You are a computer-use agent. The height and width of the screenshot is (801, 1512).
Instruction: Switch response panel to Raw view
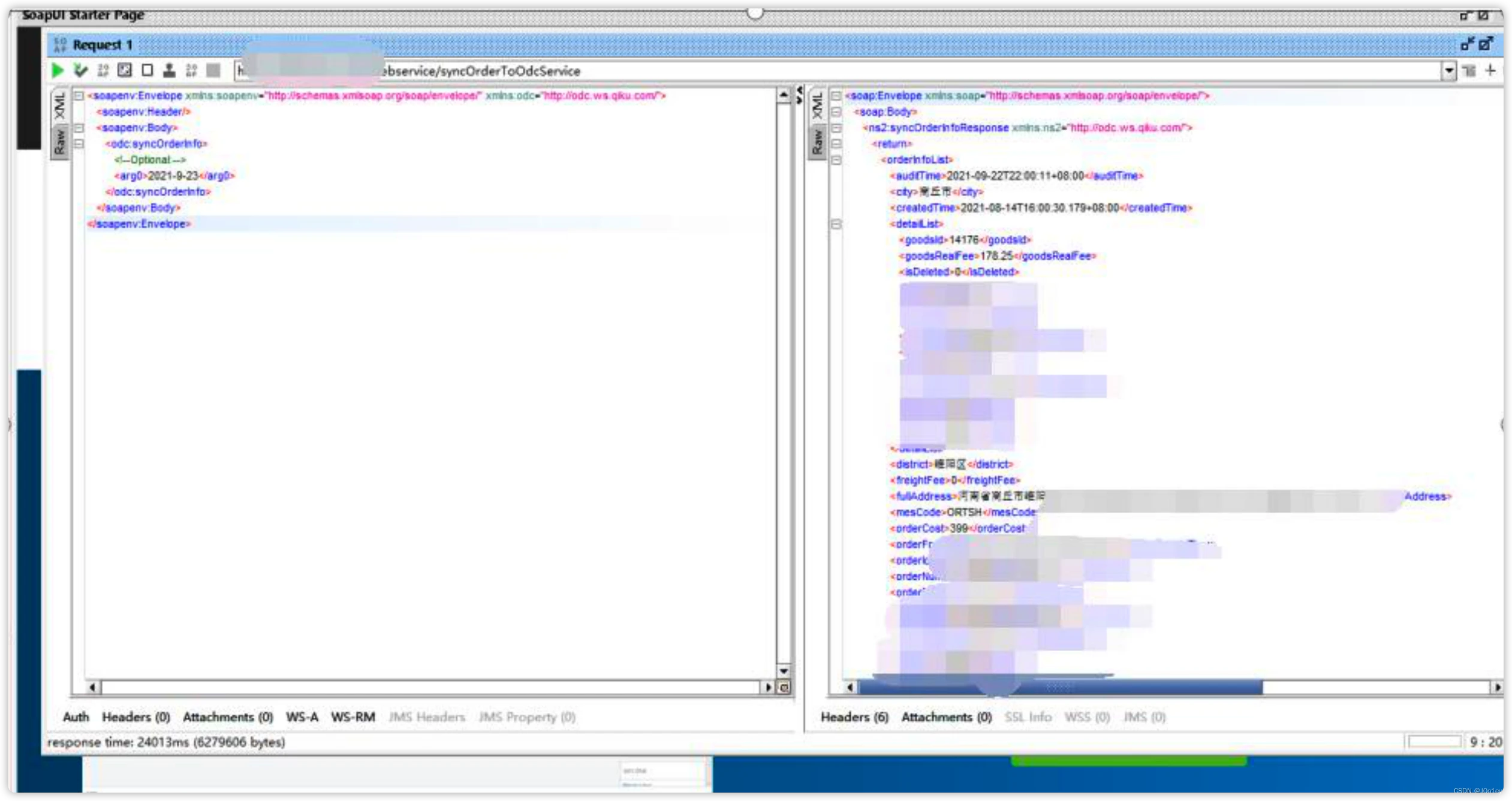pyautogui.click(x=817, y=143)
